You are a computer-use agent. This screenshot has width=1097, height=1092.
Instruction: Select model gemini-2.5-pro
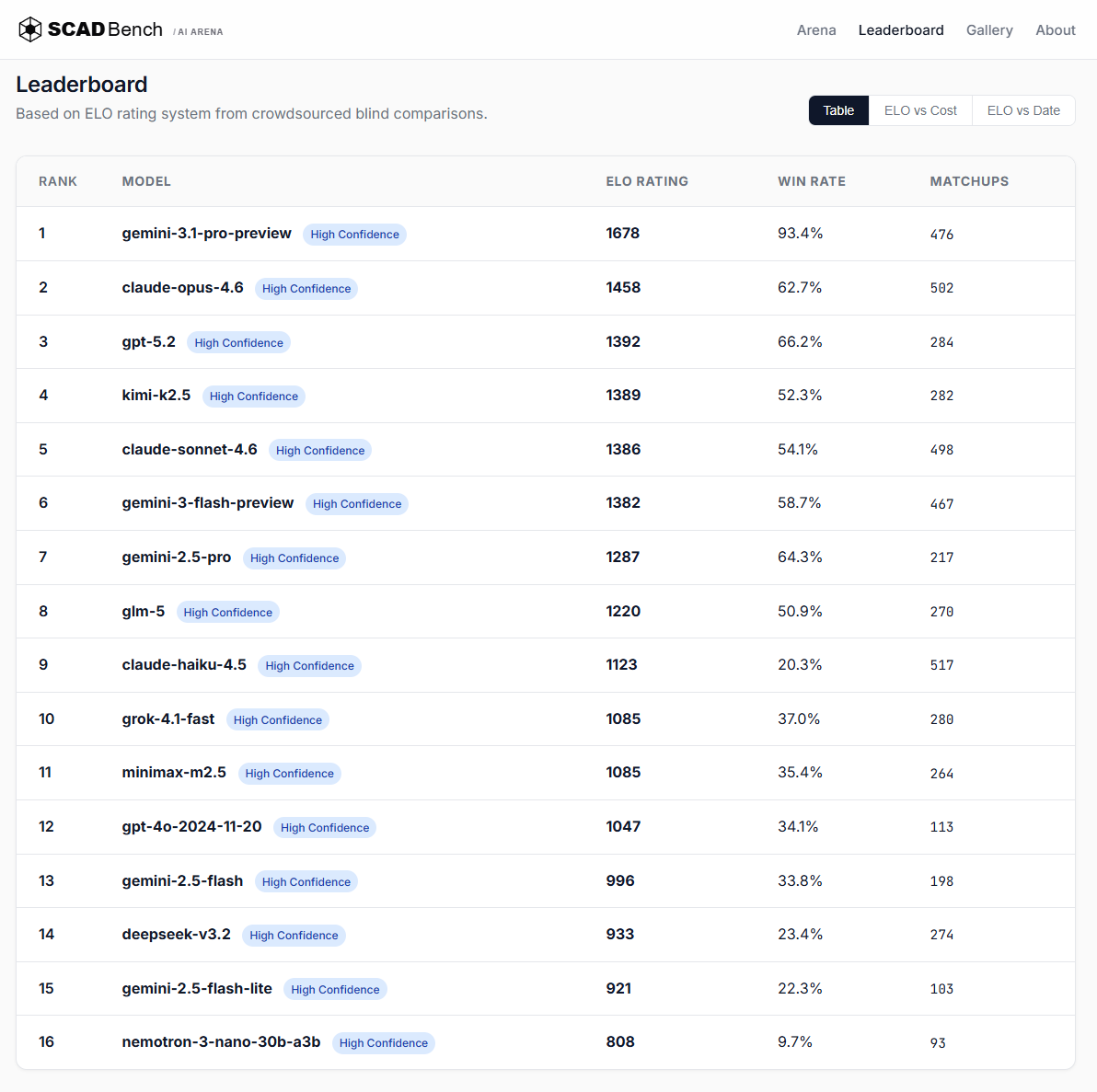coord(177,557)
